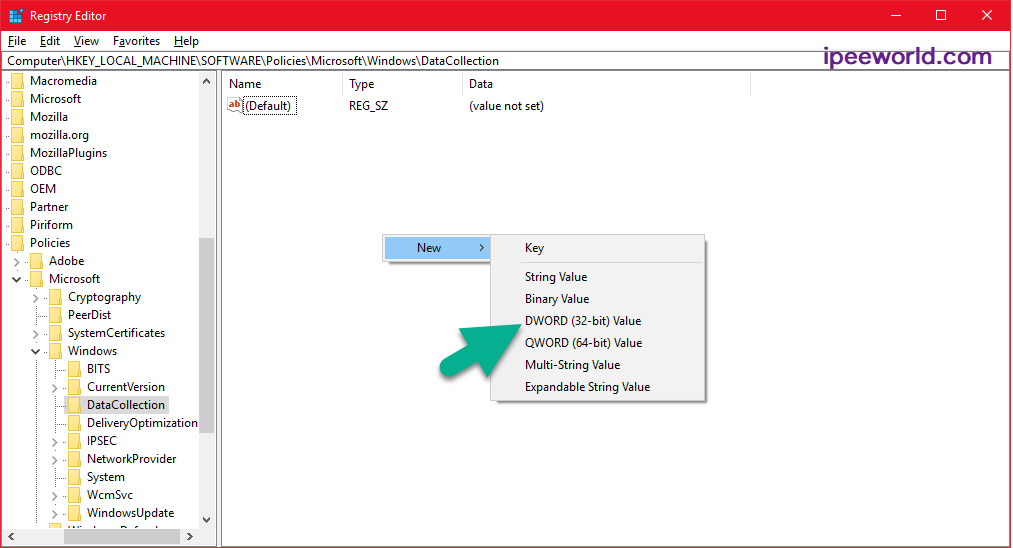Sort values by the Name column header
The height and width of the screenshot is (548, 1013).
(282, 84)
